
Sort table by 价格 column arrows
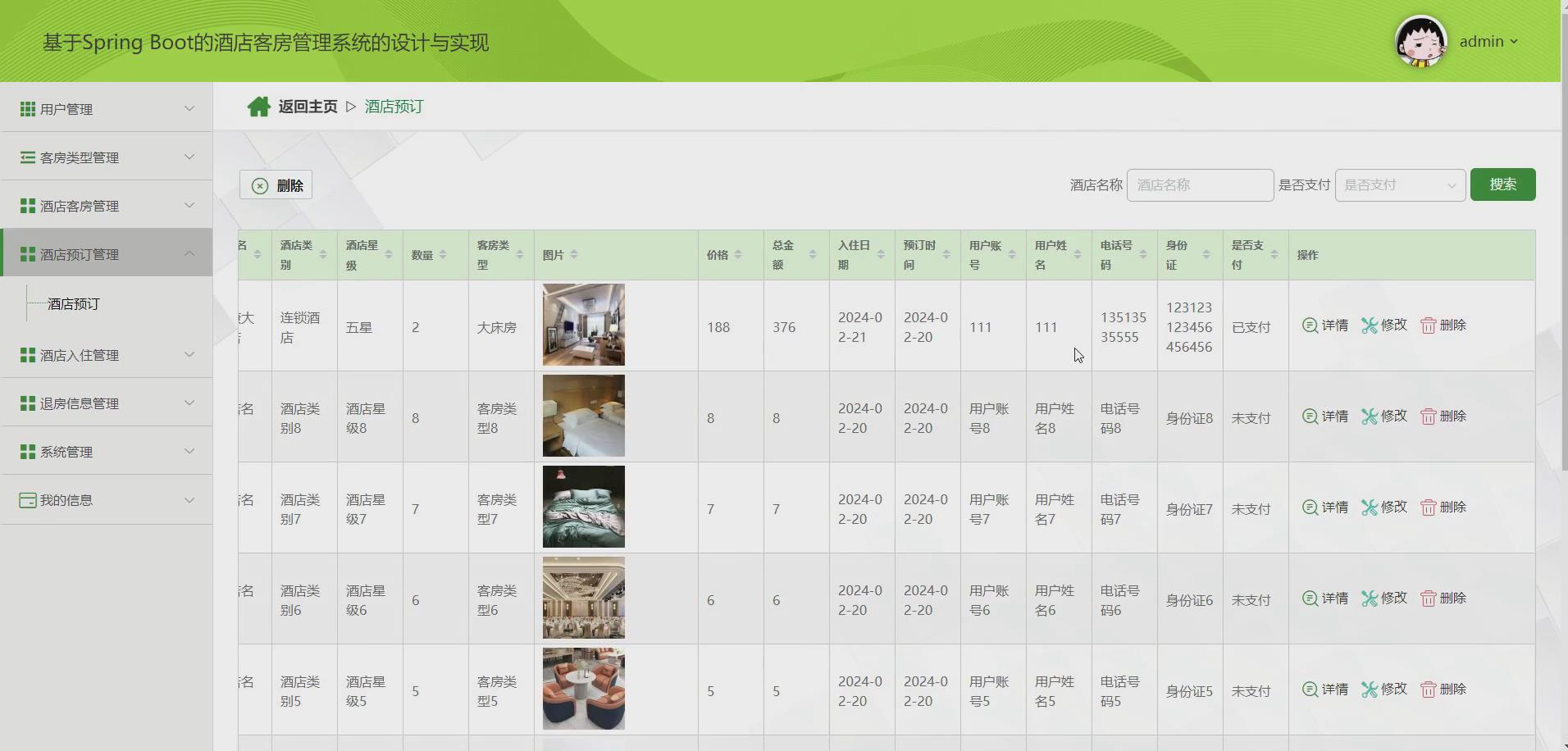point(738,255)
